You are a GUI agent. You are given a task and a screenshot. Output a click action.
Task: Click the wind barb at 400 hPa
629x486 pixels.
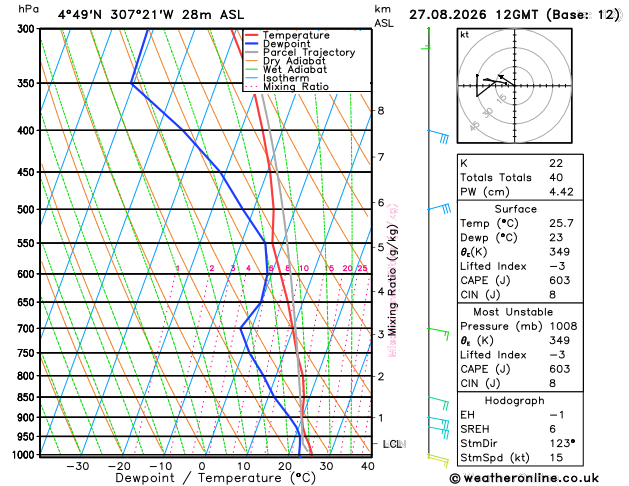[x=438, y=136]
